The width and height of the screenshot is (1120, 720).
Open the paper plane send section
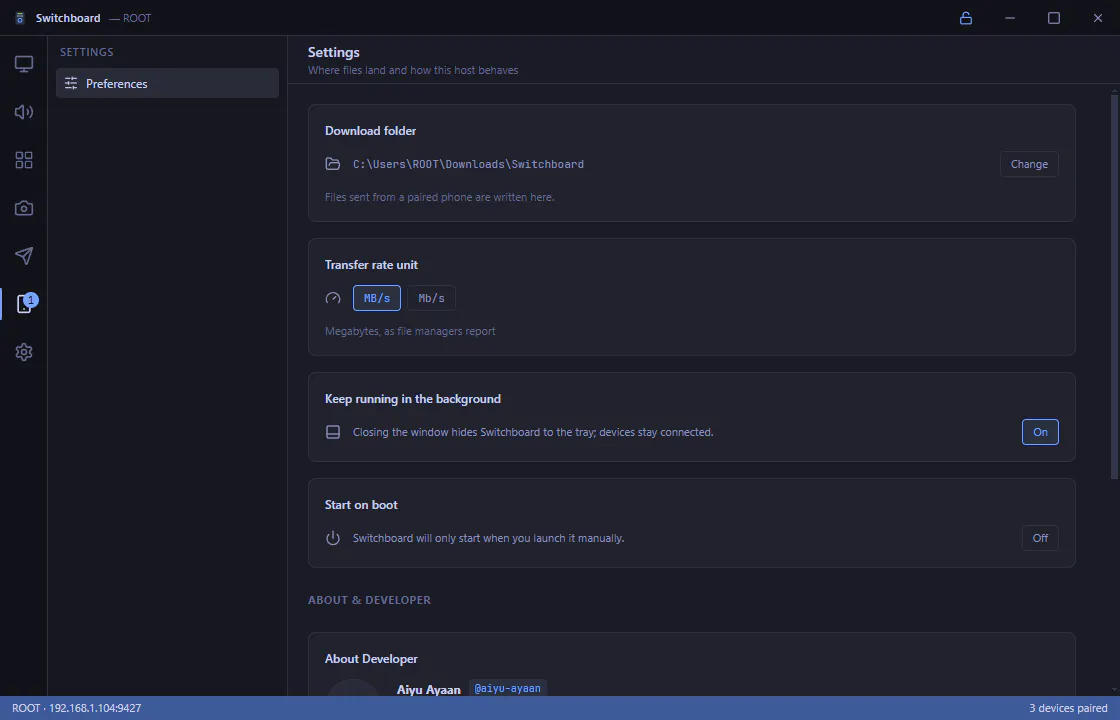tap(24, 256)
